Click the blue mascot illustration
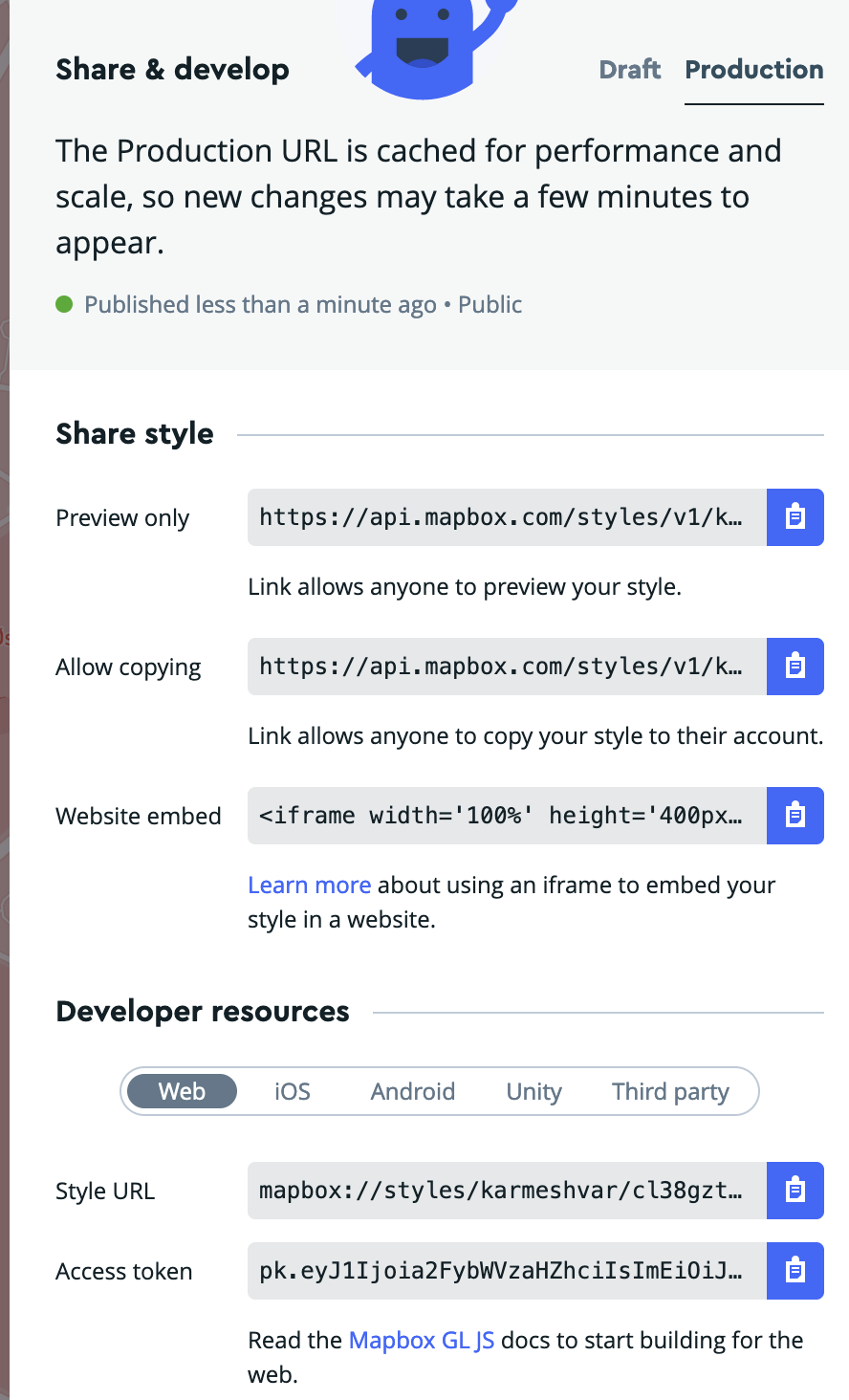849x1400 pixels. [x=436, y=48]
